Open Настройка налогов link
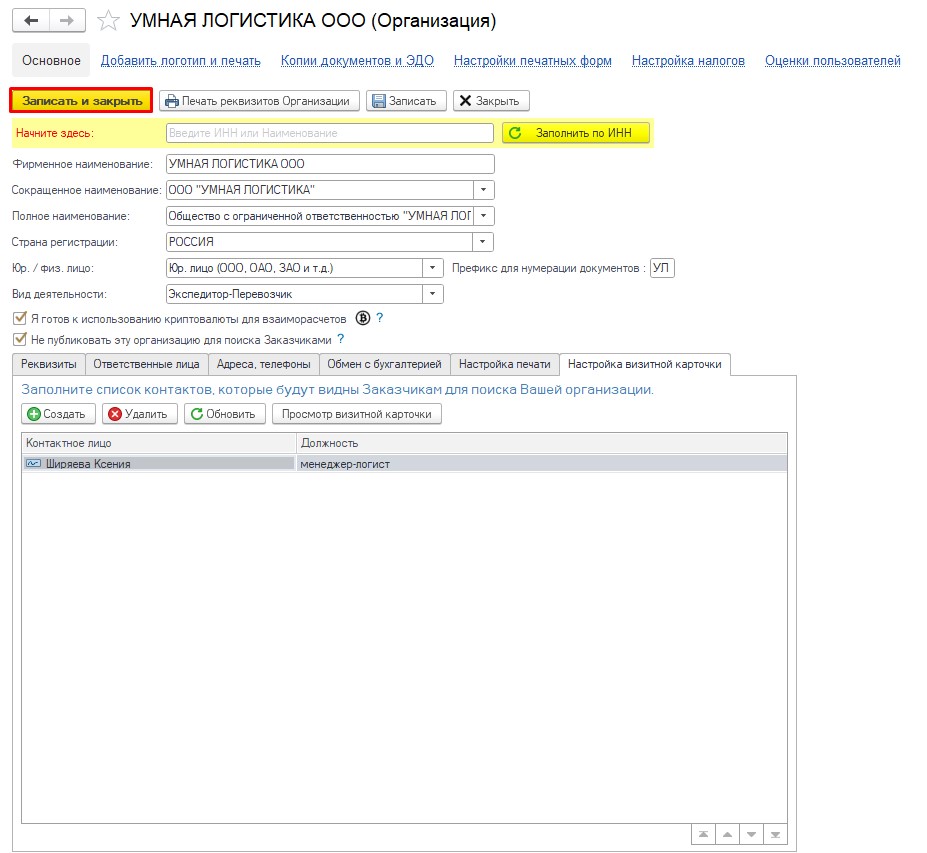927x853 pixels. (x=688, y=60)
